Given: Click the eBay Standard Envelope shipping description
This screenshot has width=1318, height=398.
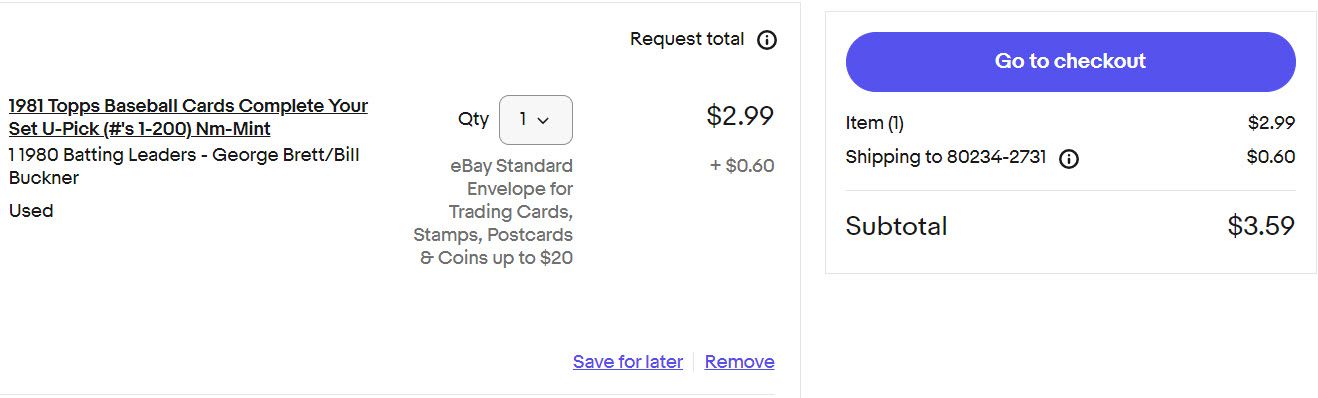Looking at the screenshot, I should (x=493, y=212).
